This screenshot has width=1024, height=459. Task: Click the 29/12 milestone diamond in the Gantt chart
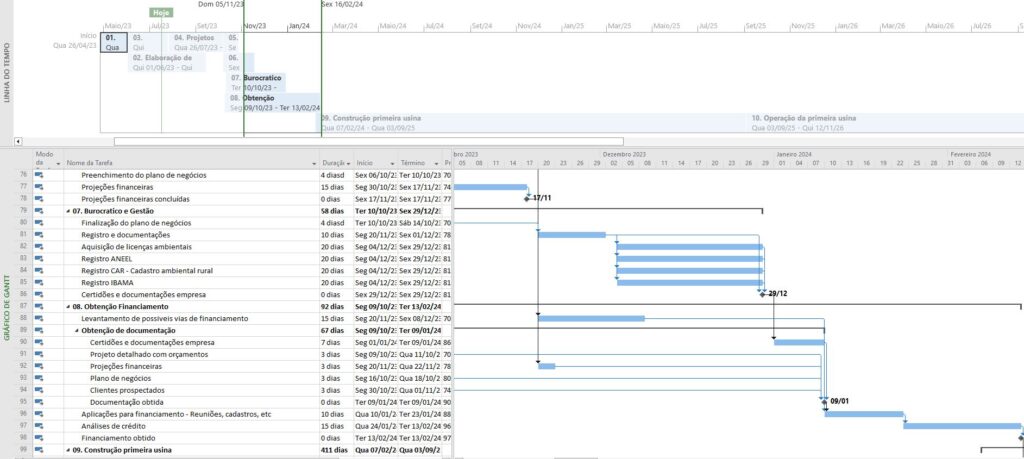click(762, 294)
